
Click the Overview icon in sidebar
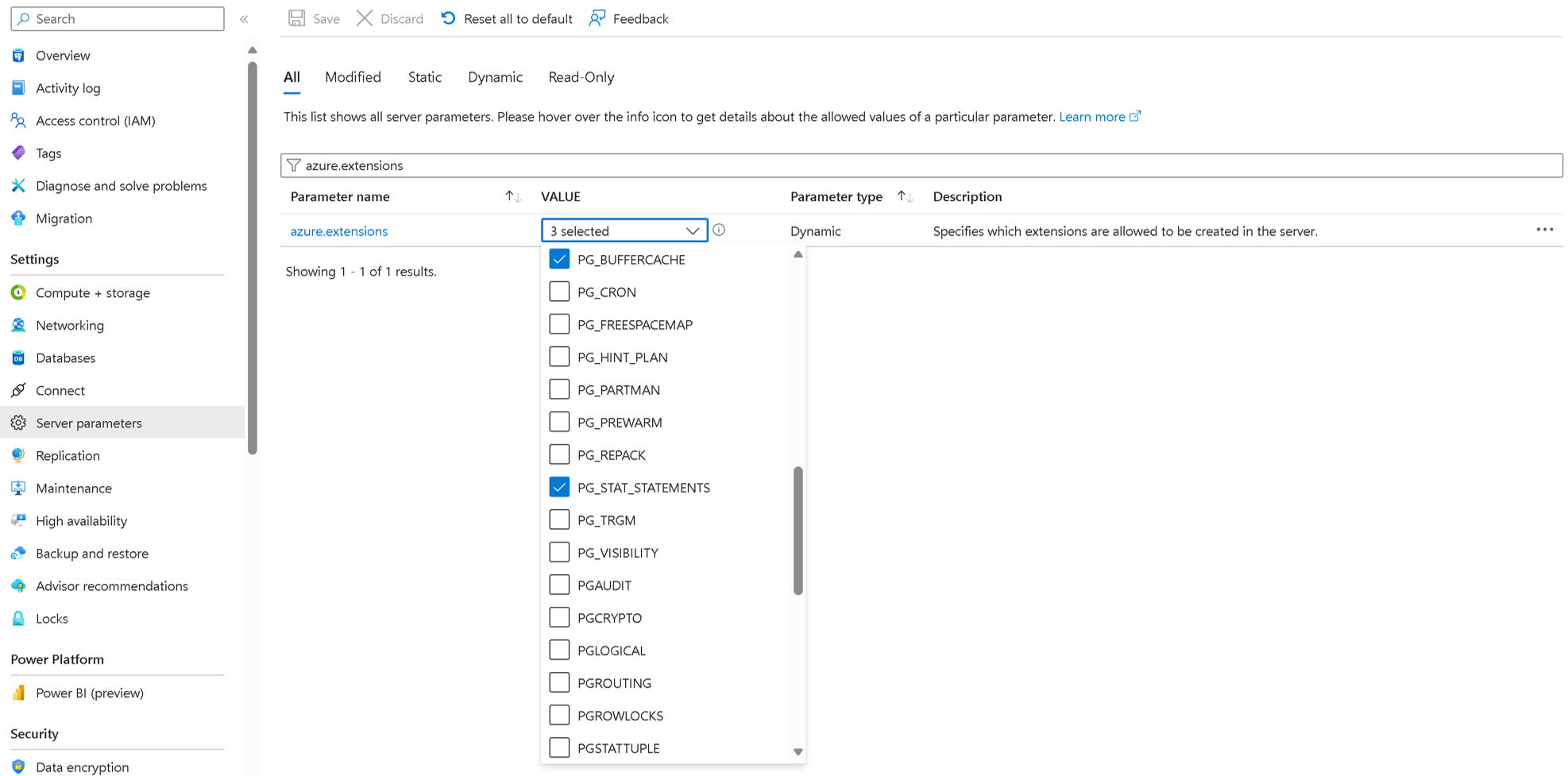[x=18, y=56]
